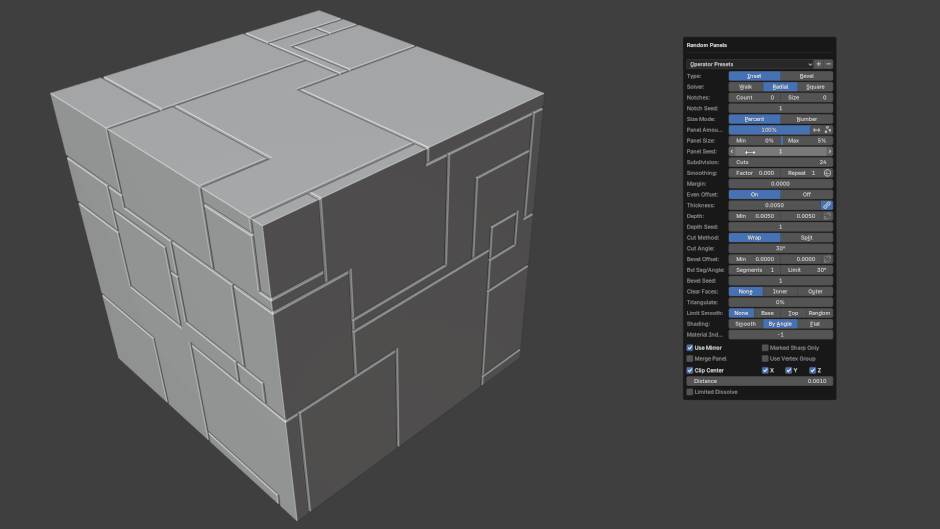Click the add preset plus icon
The image size is (940, 529).
[x=819, y=64]
